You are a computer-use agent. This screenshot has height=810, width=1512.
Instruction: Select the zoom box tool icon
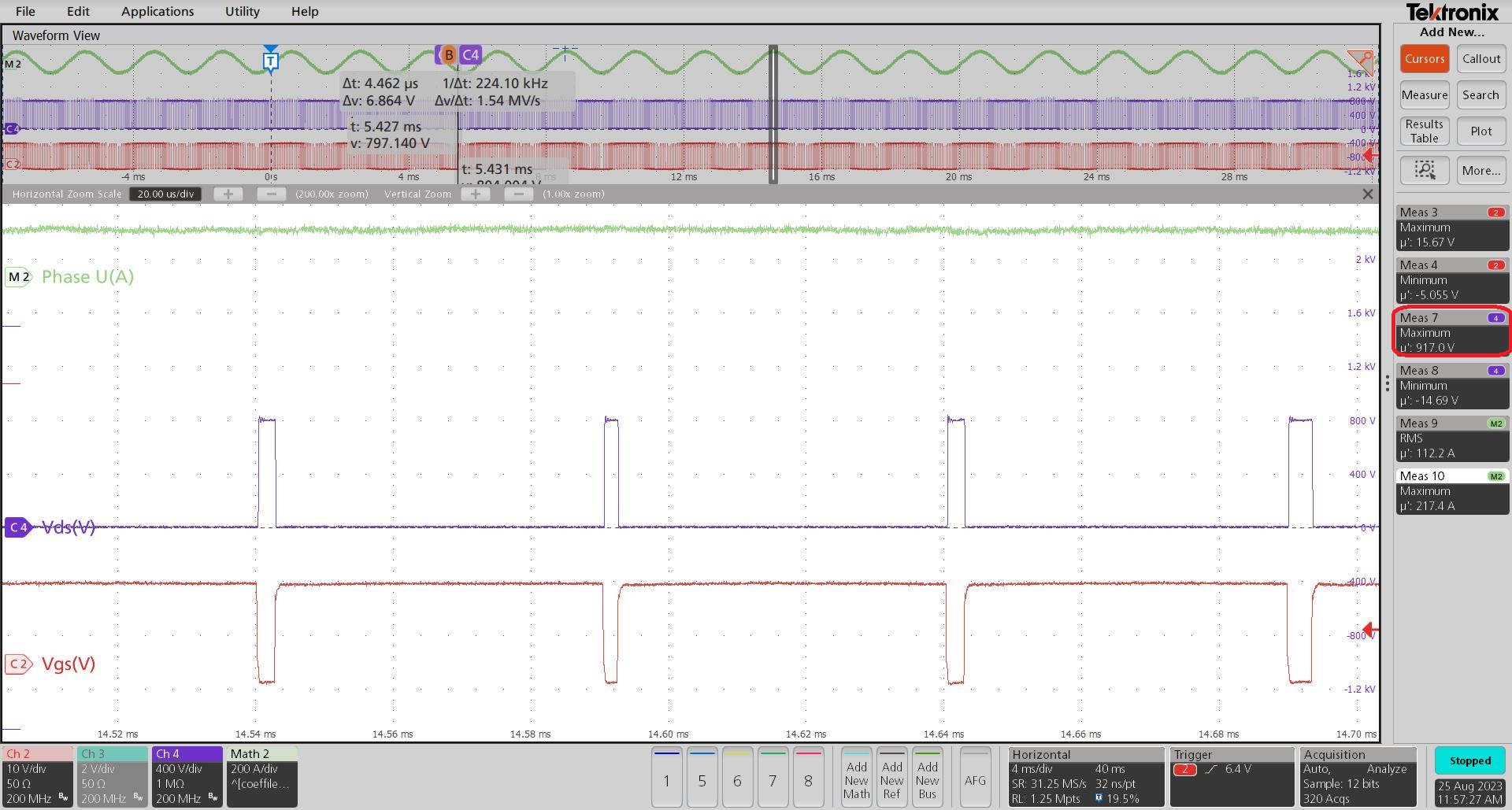pos(1424,170)
